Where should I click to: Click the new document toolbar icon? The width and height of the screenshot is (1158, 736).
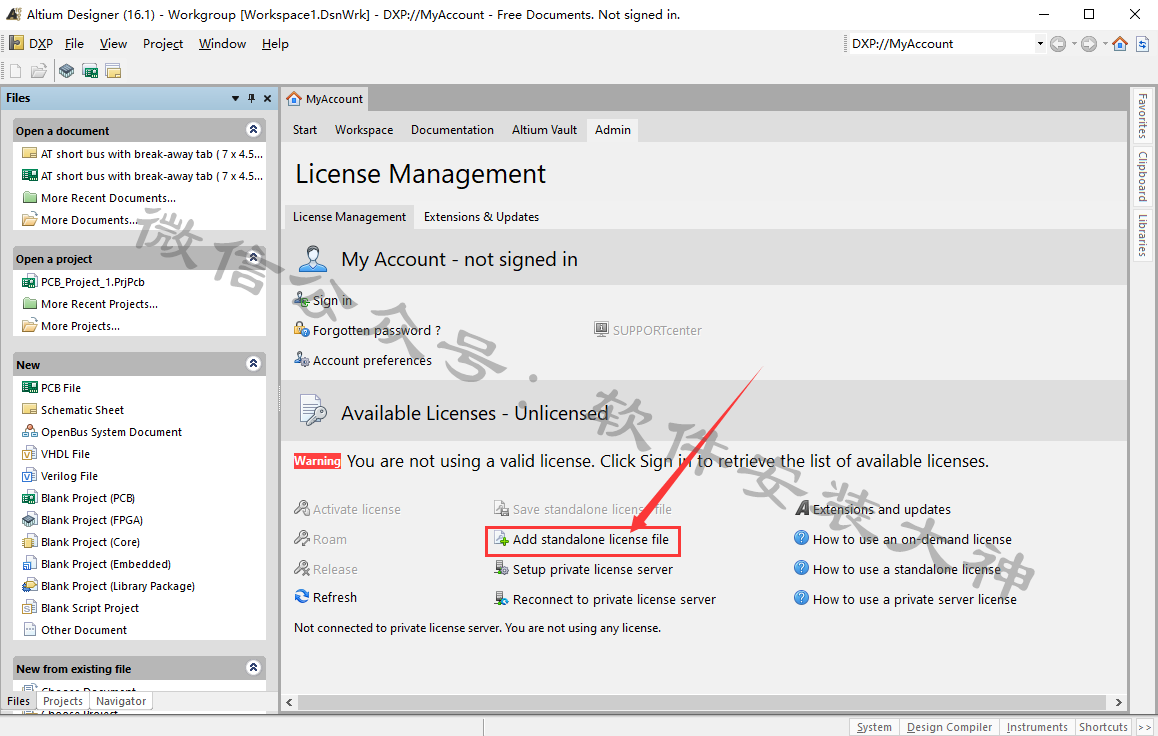(16, 71)
